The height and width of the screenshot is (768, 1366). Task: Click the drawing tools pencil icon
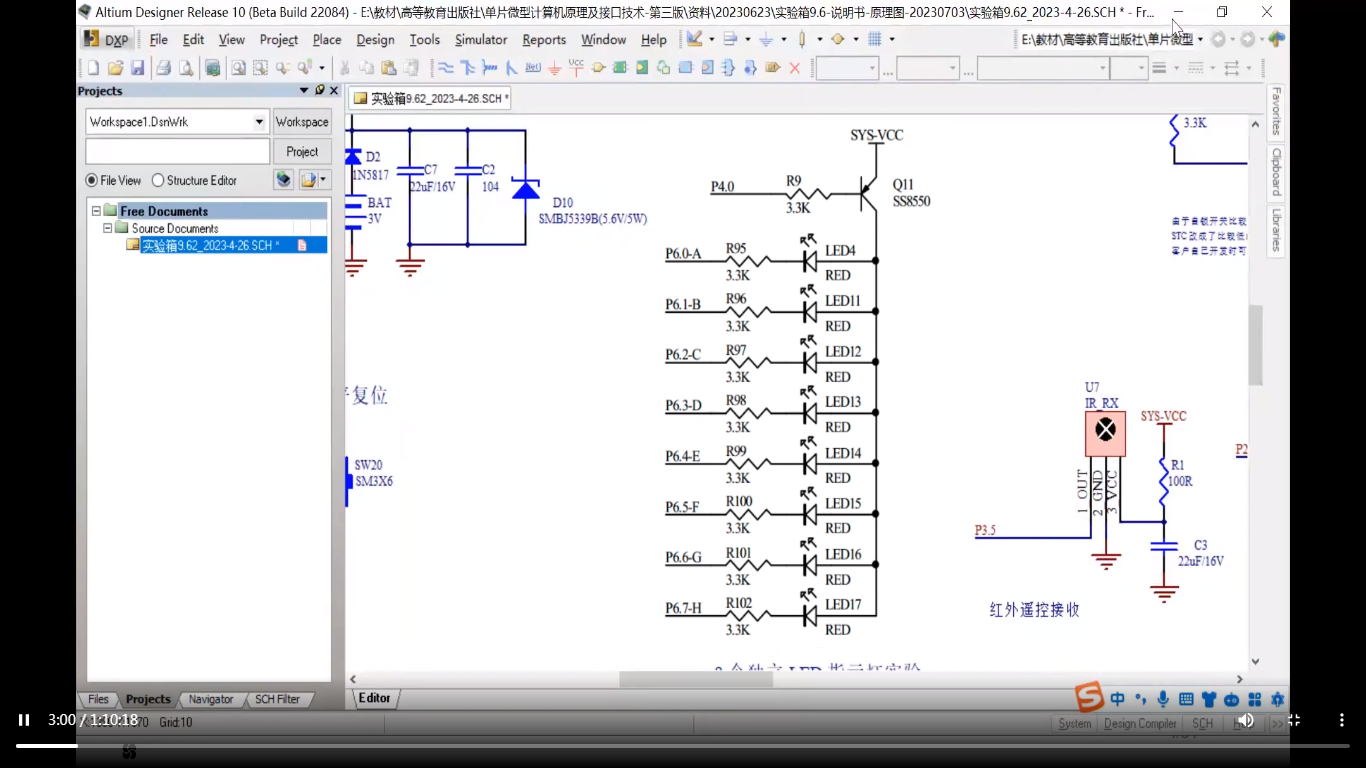pyautogui.click(x=695, y=39)
